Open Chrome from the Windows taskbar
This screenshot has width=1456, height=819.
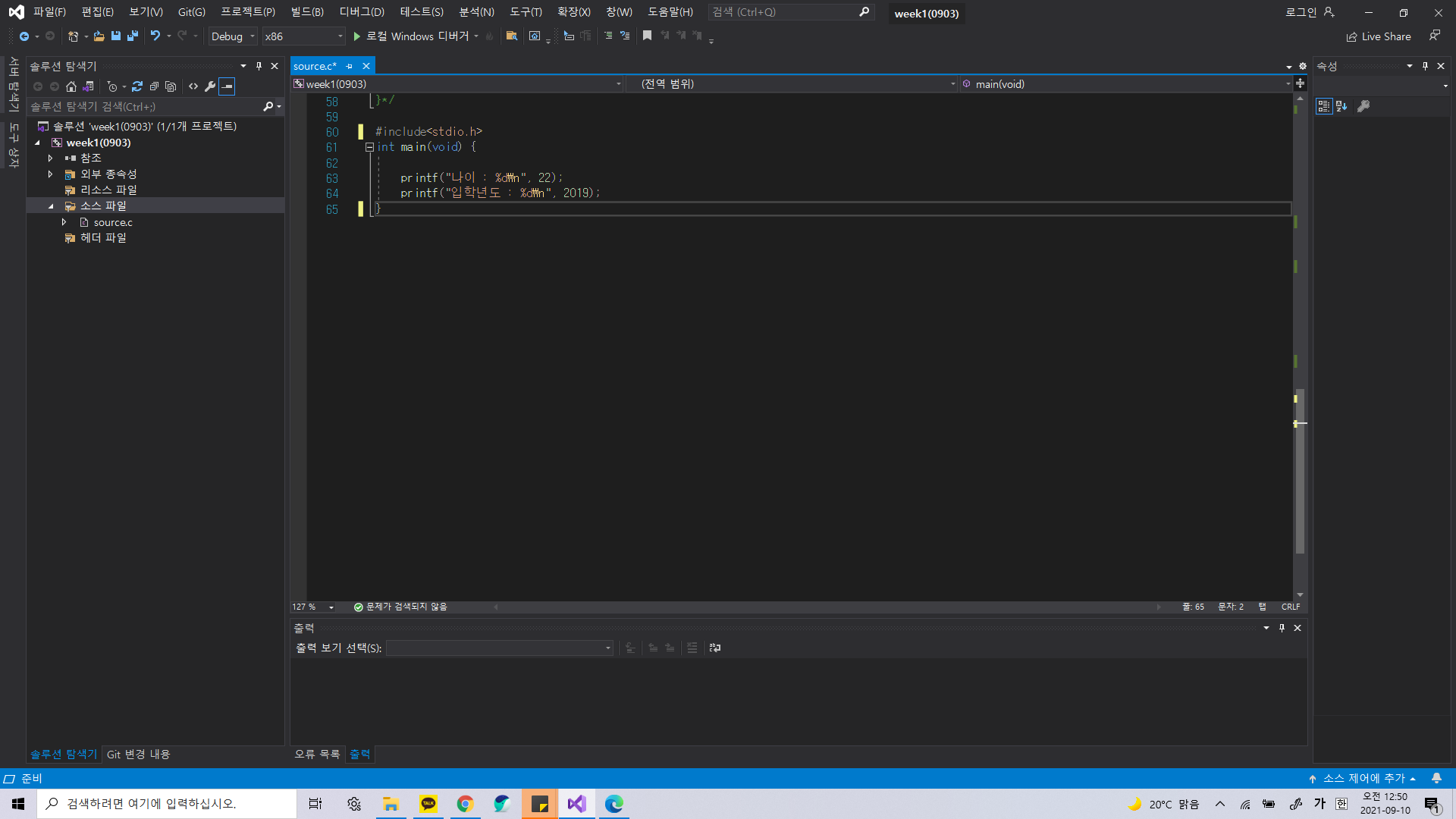[465, 804]
